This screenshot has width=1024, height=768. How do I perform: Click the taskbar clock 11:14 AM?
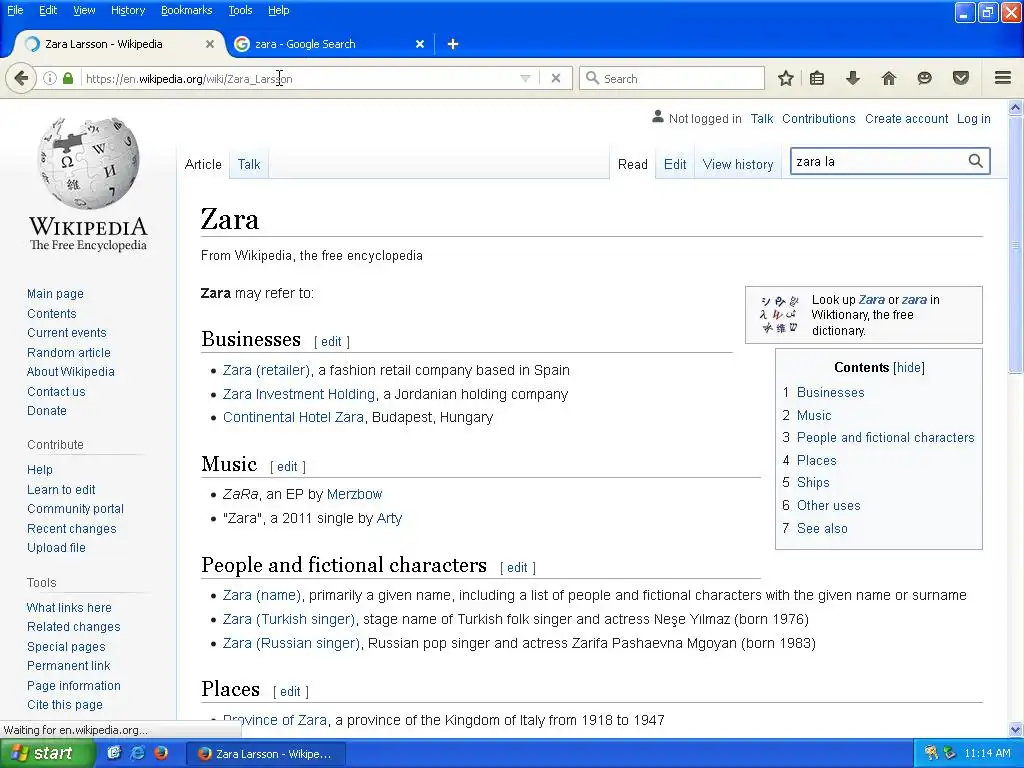[x=987, y=754]
